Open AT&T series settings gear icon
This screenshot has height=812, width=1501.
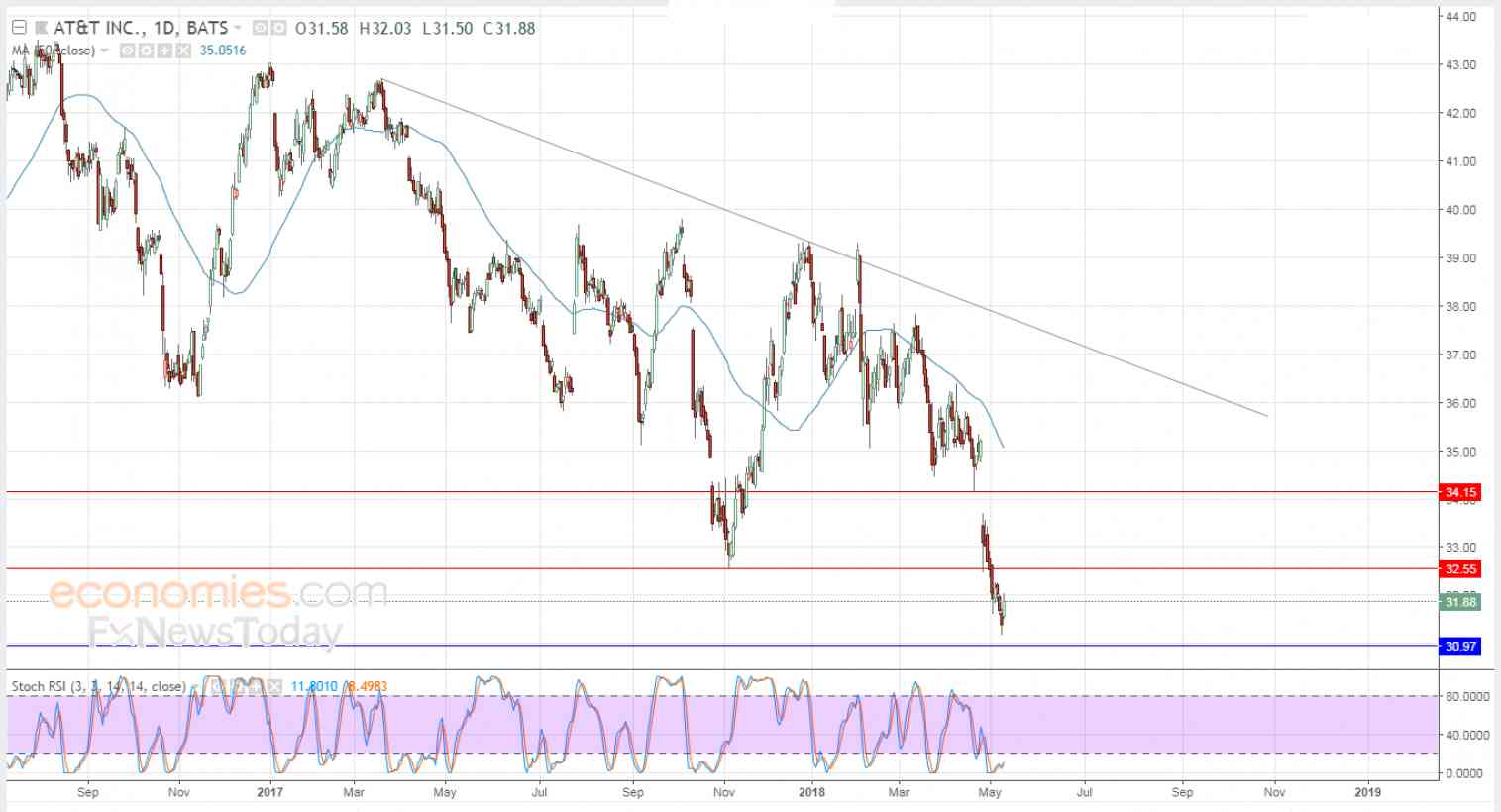(278, 28)
